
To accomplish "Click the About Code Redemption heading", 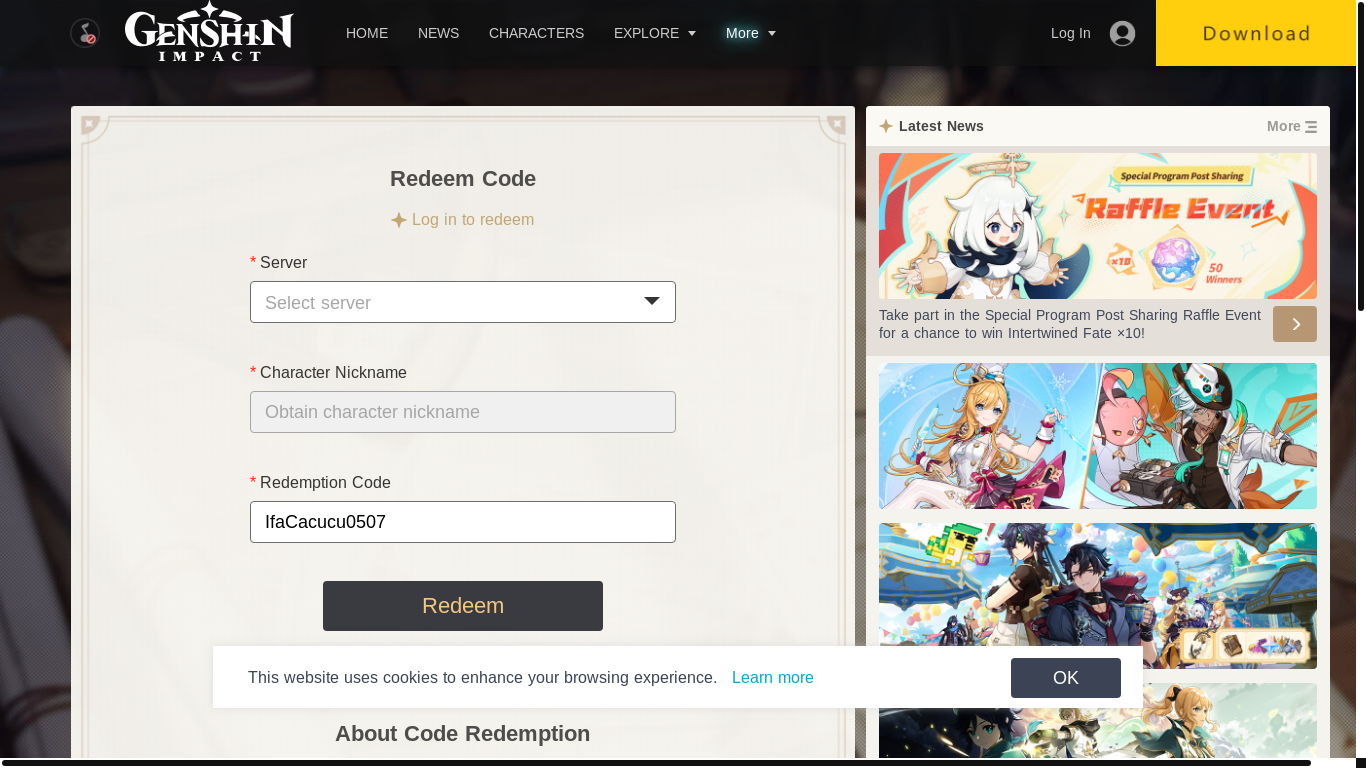I will (463, 734).
